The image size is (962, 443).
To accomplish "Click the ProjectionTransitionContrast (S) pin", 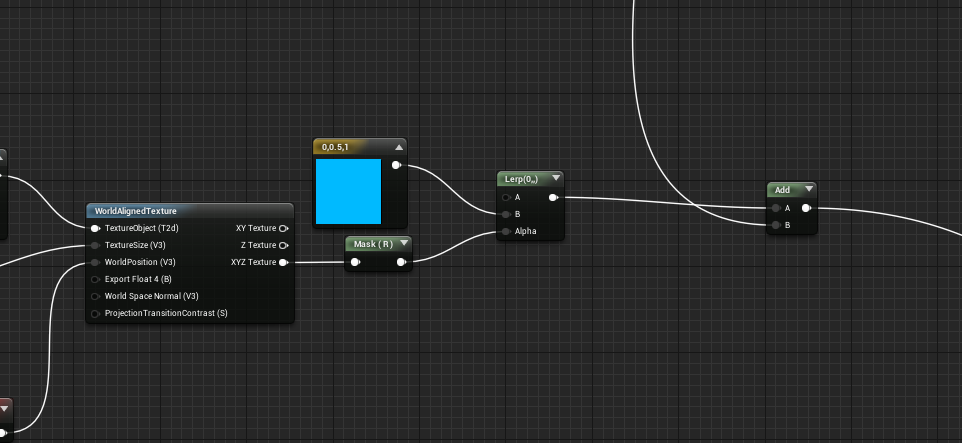I will [95, 314].
